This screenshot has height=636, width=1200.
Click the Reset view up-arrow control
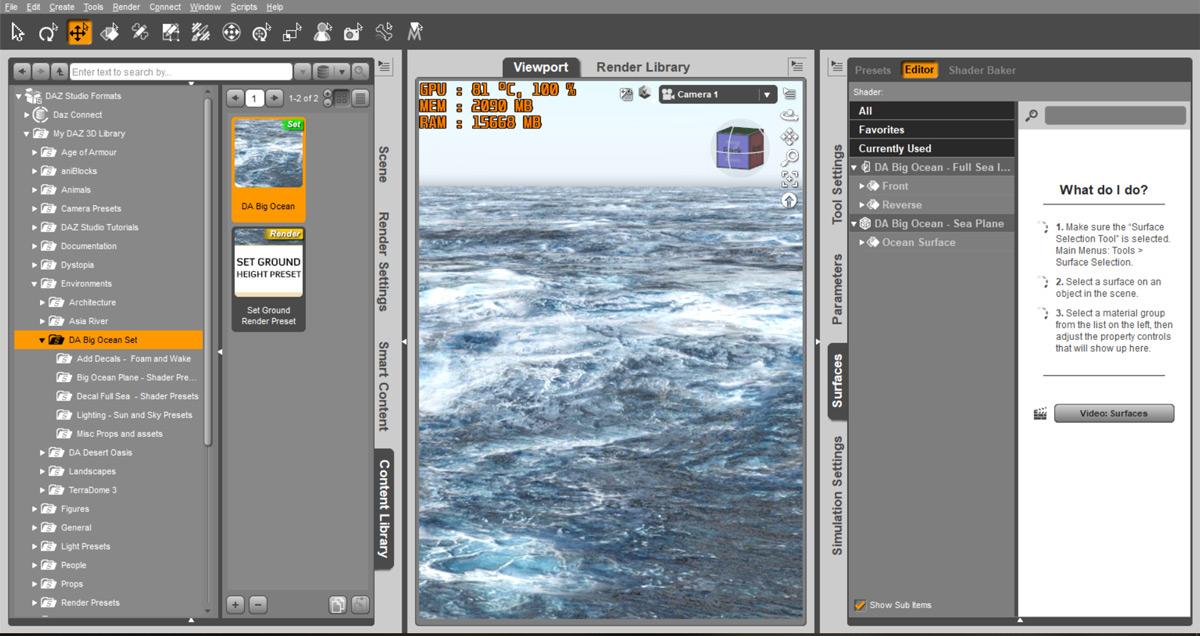point(789,200)
